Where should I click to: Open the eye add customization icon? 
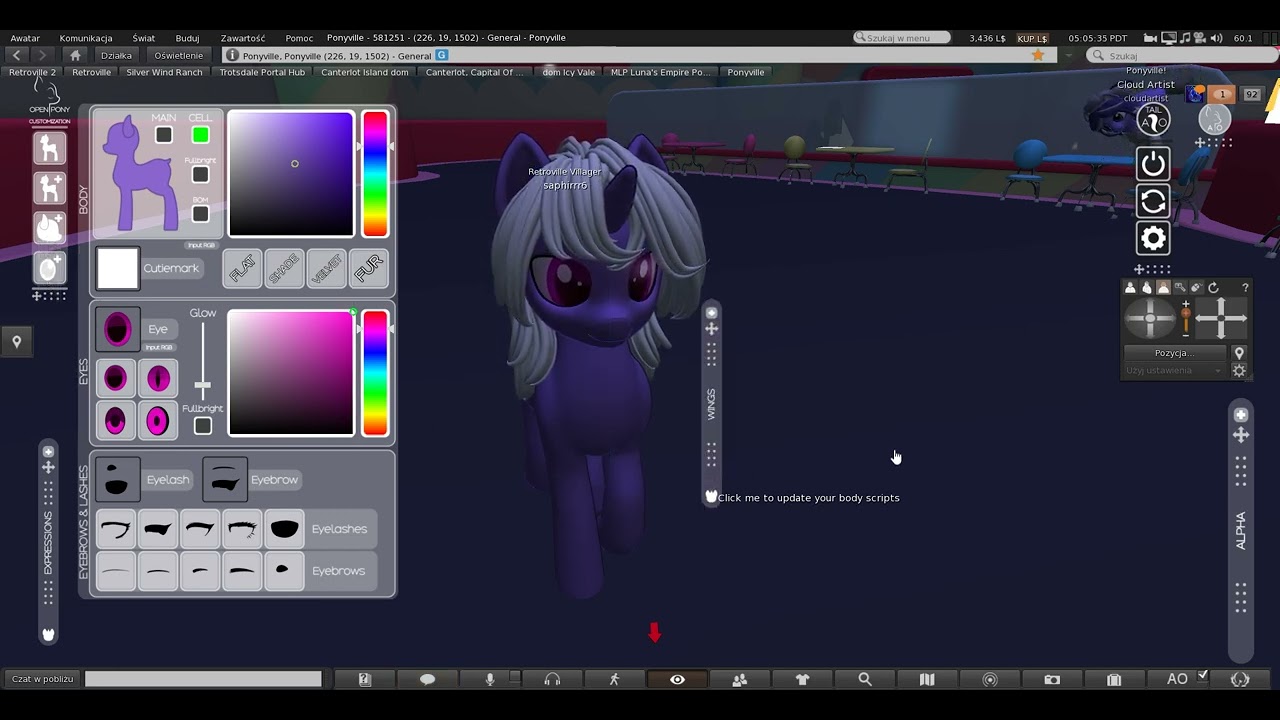50,267
